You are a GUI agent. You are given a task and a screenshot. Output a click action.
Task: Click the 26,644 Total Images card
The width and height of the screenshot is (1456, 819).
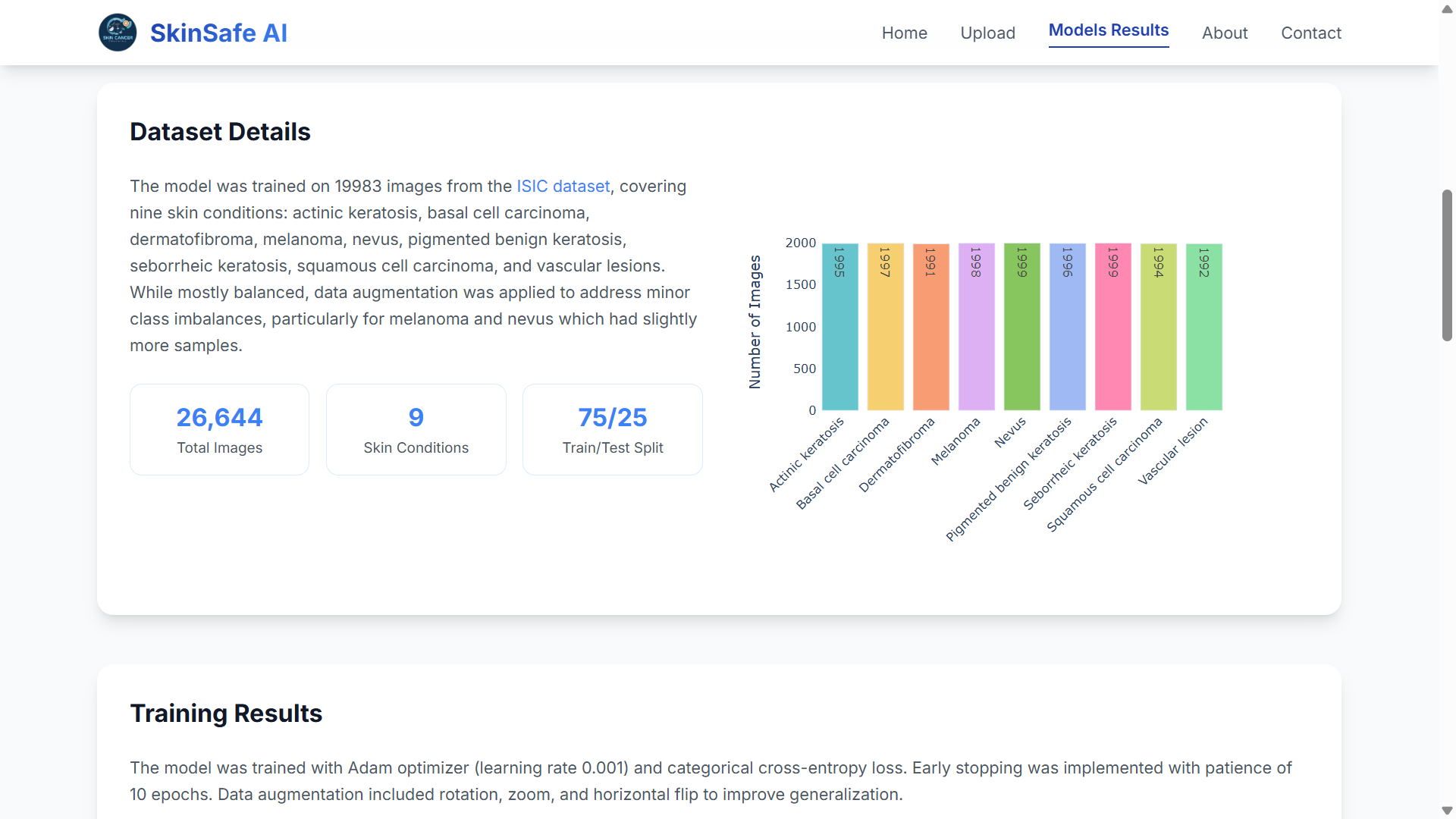coord(219,429)
